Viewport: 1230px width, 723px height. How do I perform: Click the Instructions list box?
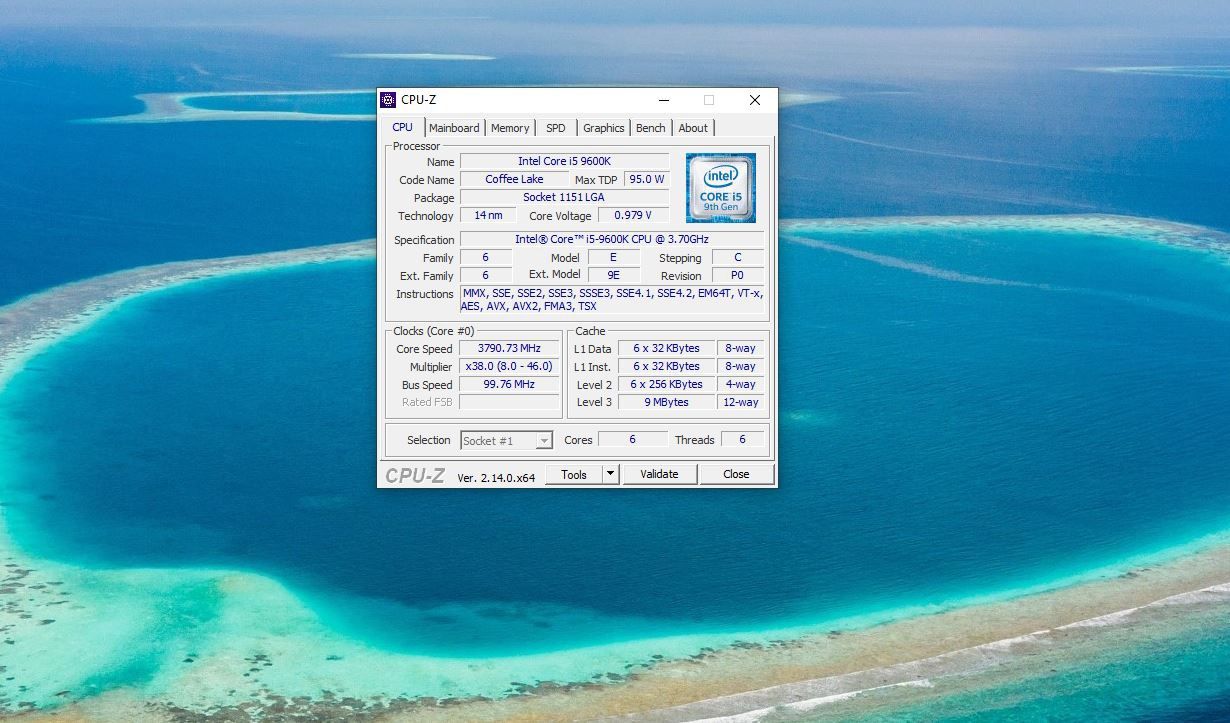point(612,300)
